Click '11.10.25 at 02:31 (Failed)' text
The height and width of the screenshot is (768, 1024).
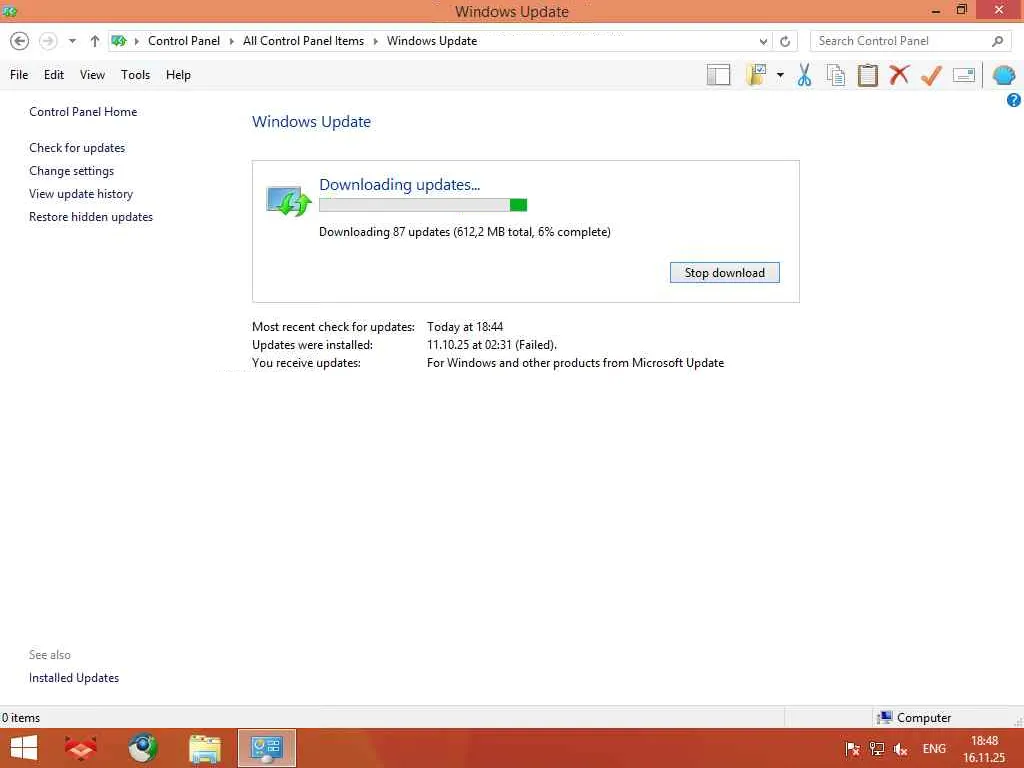coord(492,345)
